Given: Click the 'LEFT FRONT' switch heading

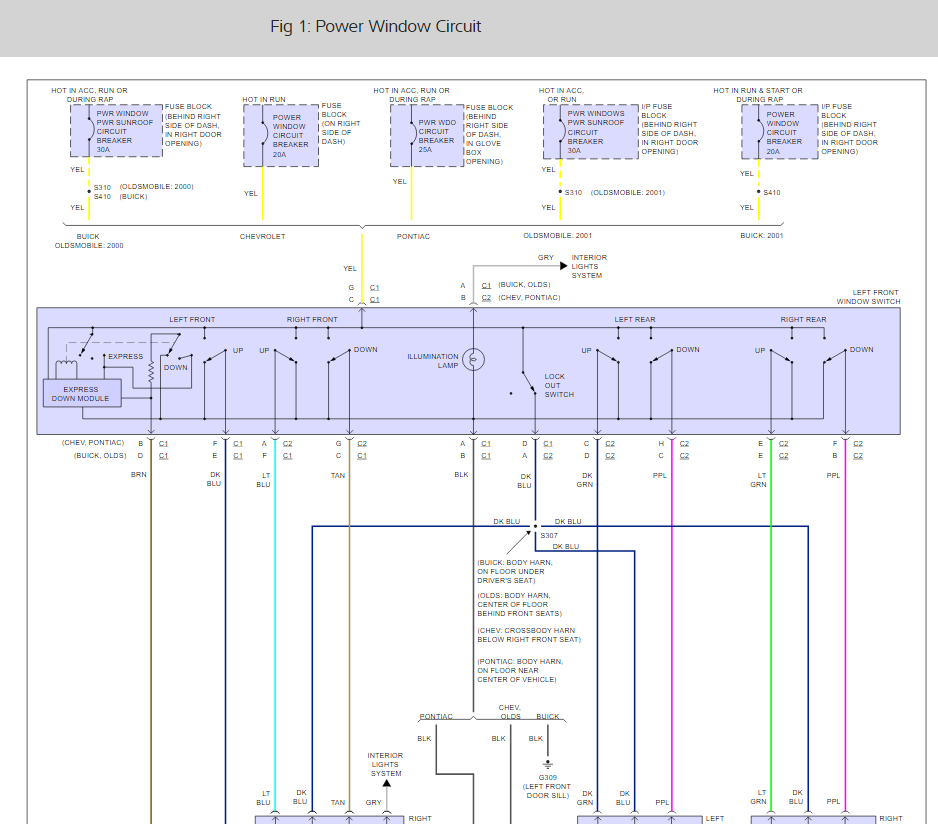Looking at the screenshot, I should coord(192,319).
